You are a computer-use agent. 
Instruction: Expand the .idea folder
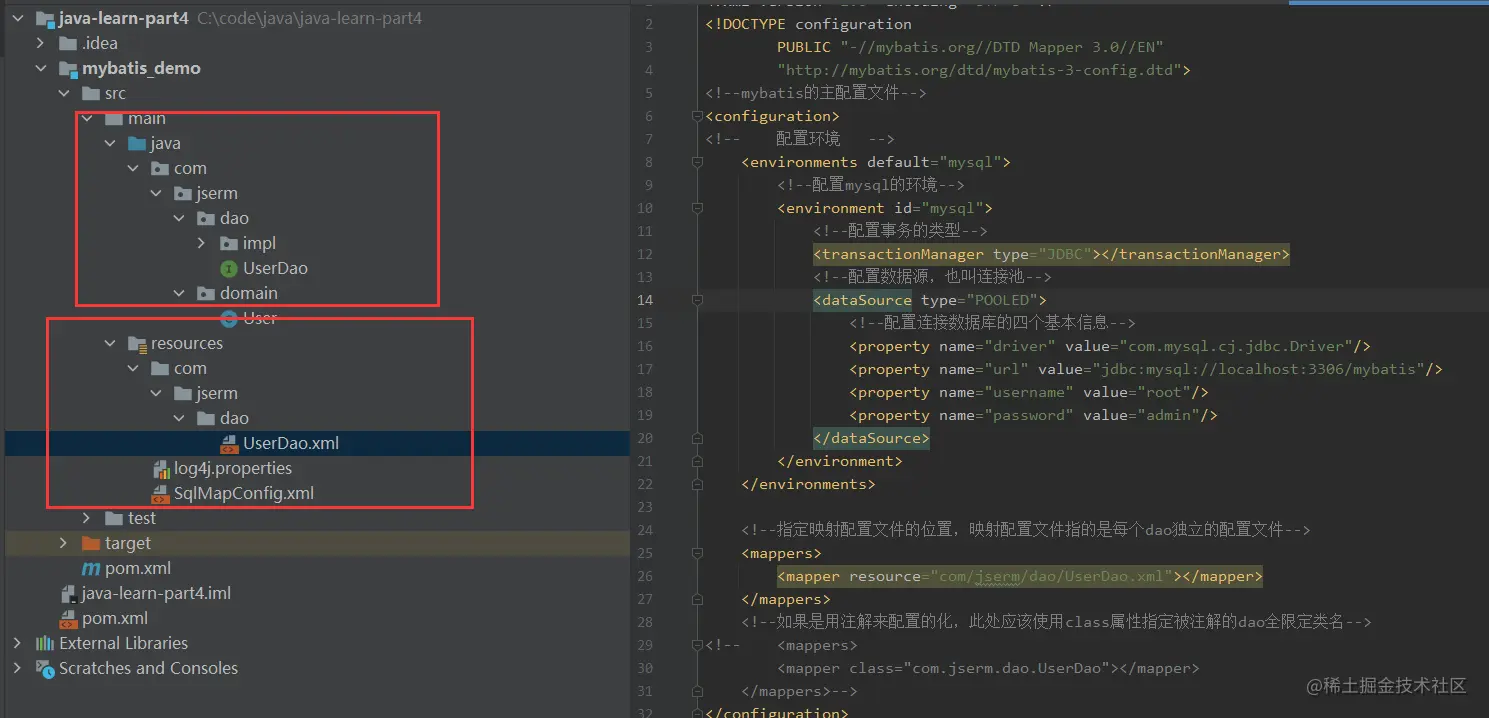[x=40, y=43]
